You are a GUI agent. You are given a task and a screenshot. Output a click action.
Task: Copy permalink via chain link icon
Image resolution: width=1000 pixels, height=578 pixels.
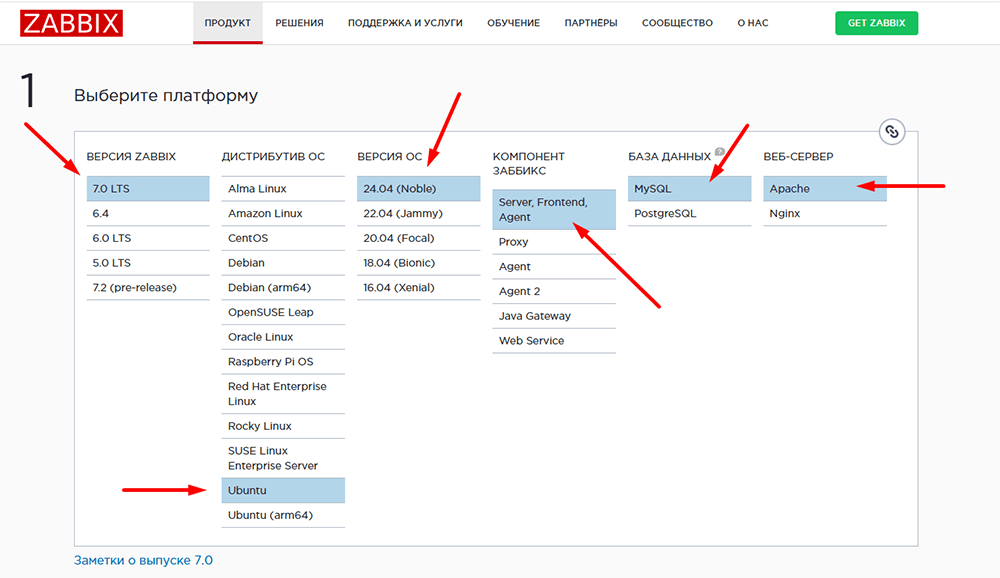click(x=892, y=132)
